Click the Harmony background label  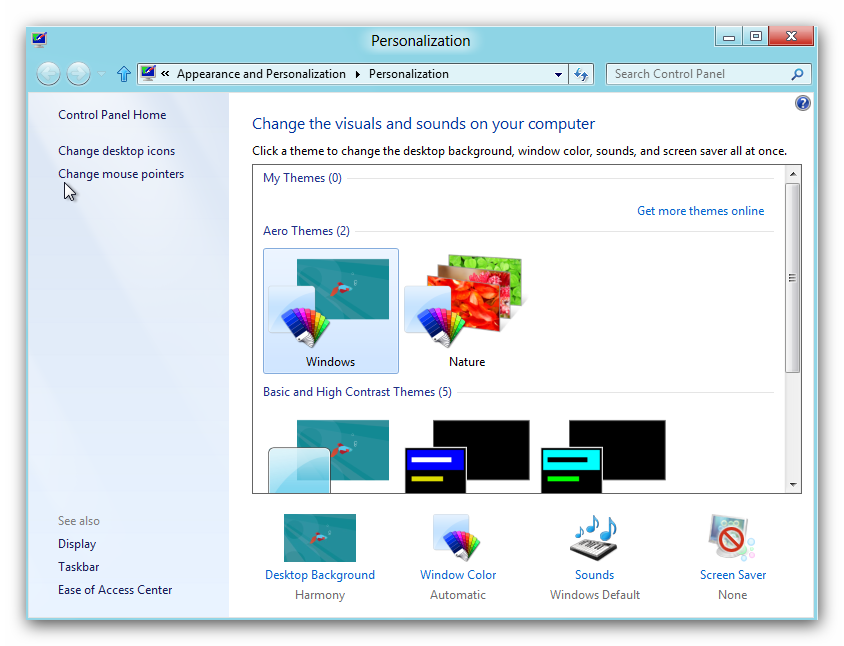click(x=320, y=595)
